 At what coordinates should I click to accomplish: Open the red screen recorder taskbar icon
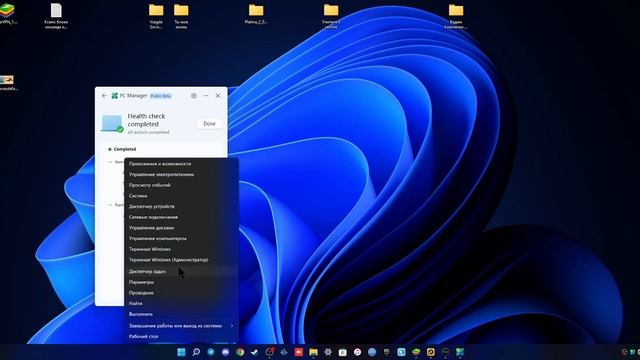tap(299, 352)
